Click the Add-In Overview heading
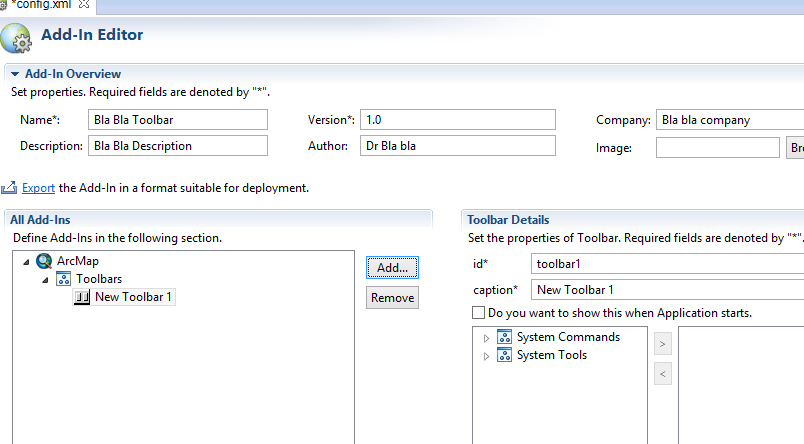The height and width of the screenshot is (444, 804). point(73,74)
